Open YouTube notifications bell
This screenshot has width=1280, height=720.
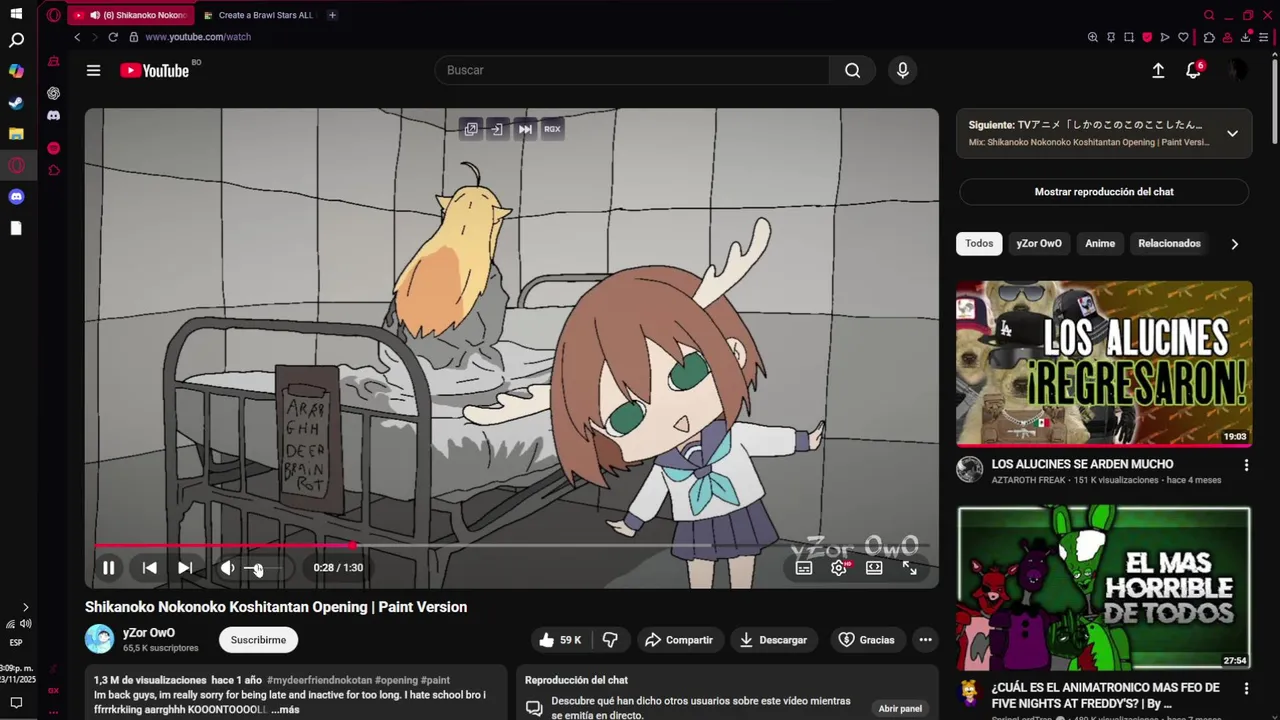click(x=1194, y=70)
